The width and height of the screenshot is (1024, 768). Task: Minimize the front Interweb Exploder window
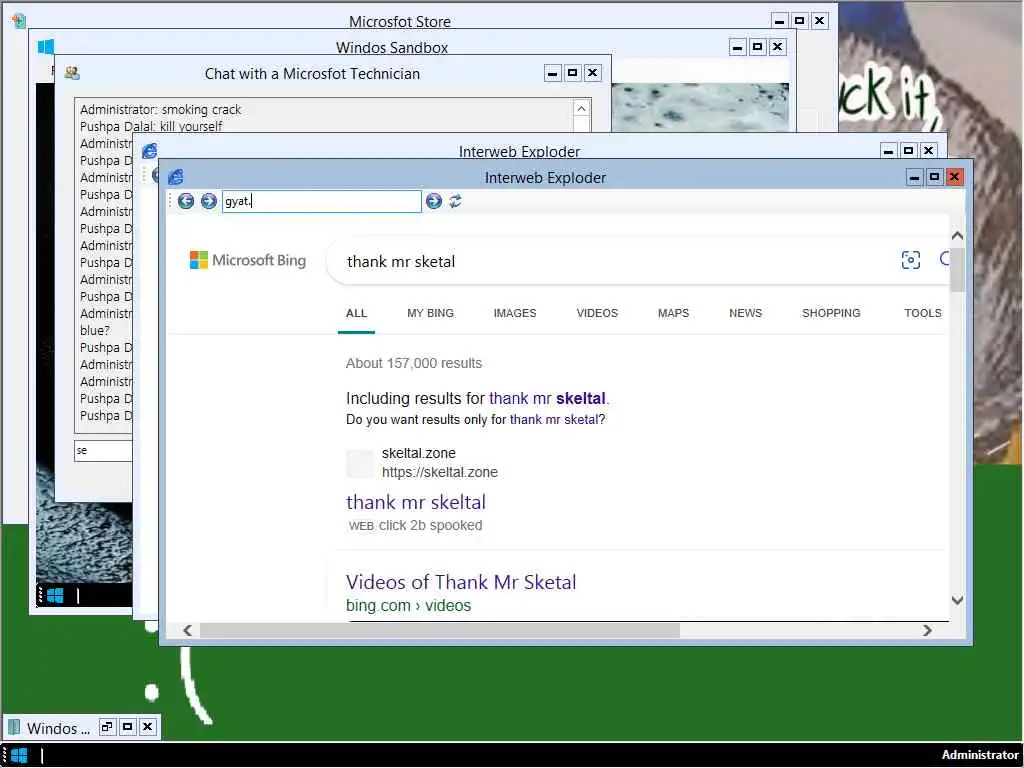914,177
